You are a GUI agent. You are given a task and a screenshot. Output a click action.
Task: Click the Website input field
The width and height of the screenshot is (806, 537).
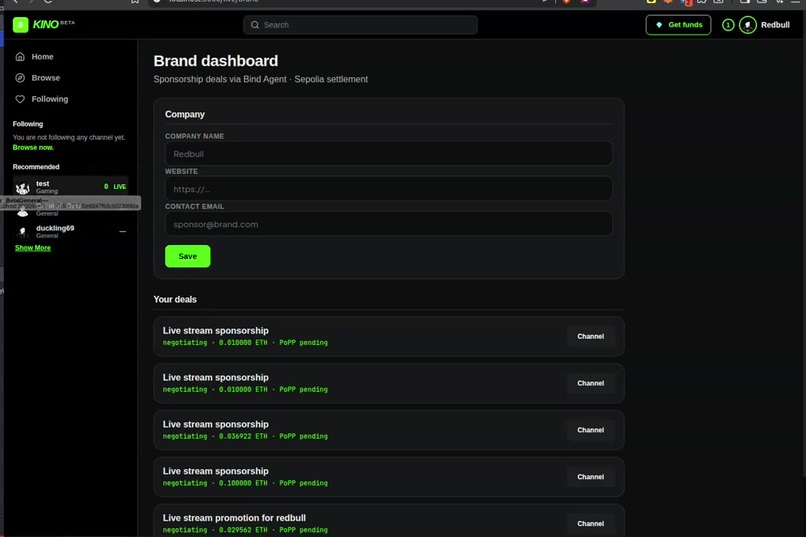click(389, 189)
